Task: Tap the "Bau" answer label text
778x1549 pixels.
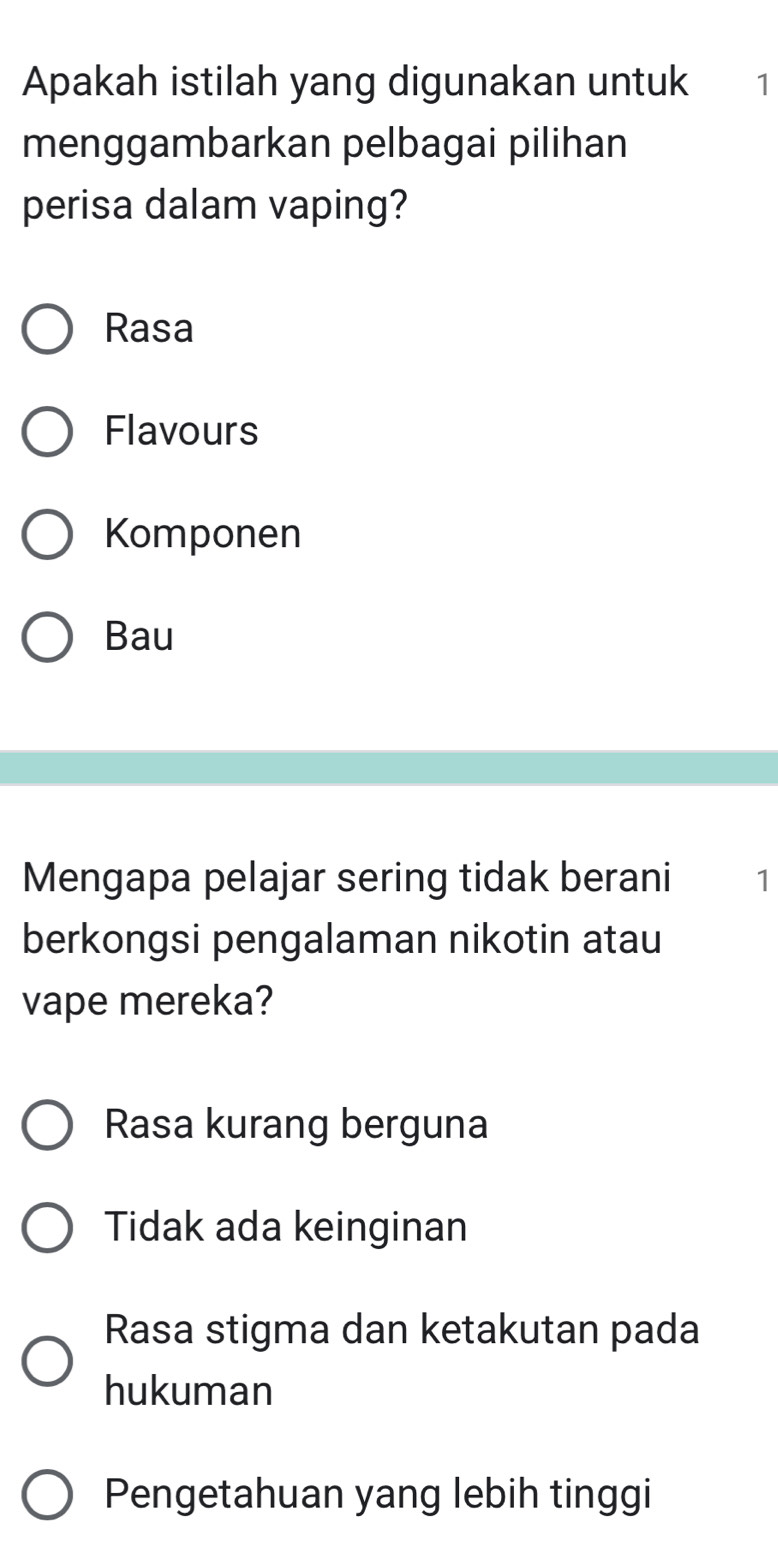Action: 139,637
